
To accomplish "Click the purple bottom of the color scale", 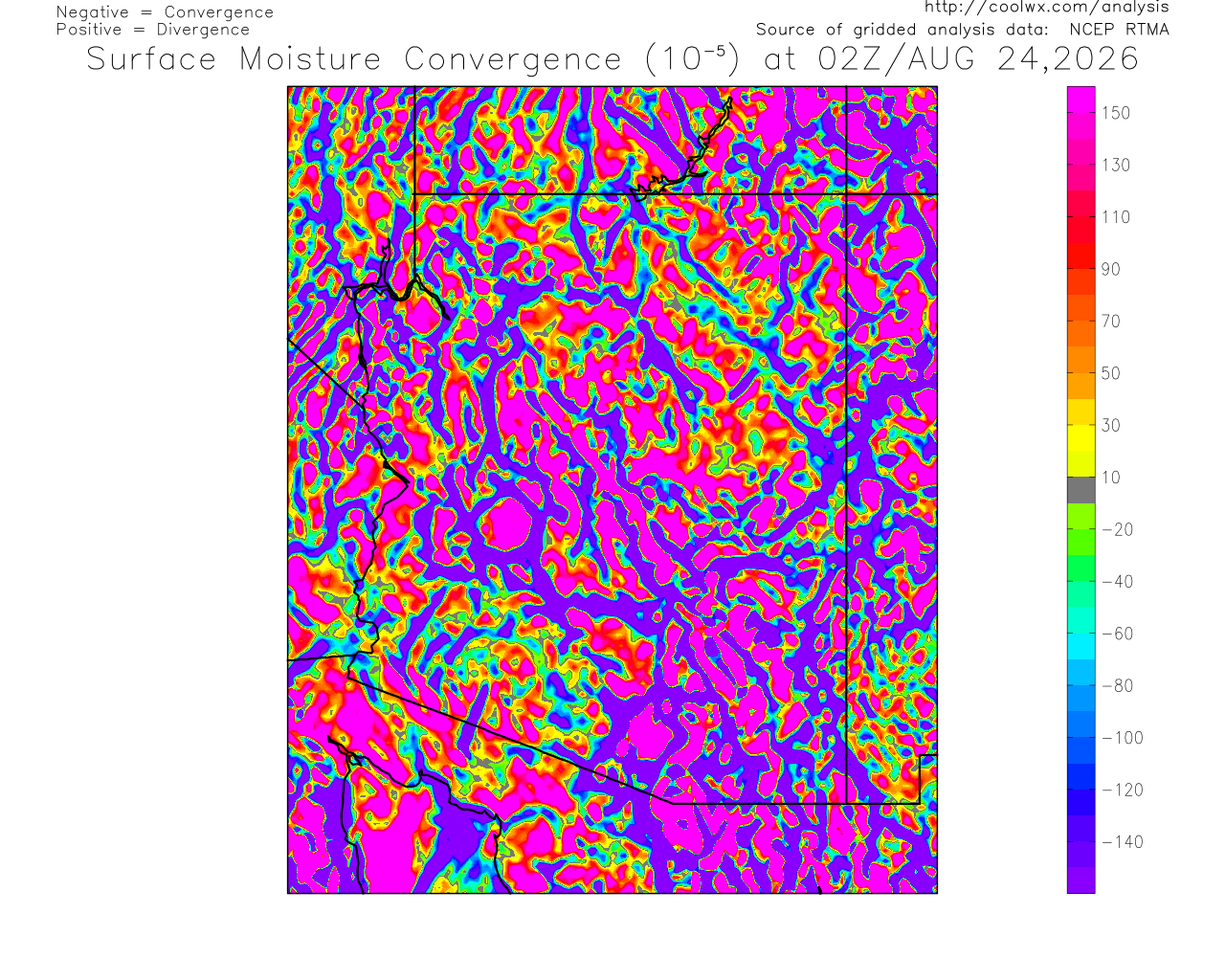I will pyautogui.click(x=1081, y=880).
